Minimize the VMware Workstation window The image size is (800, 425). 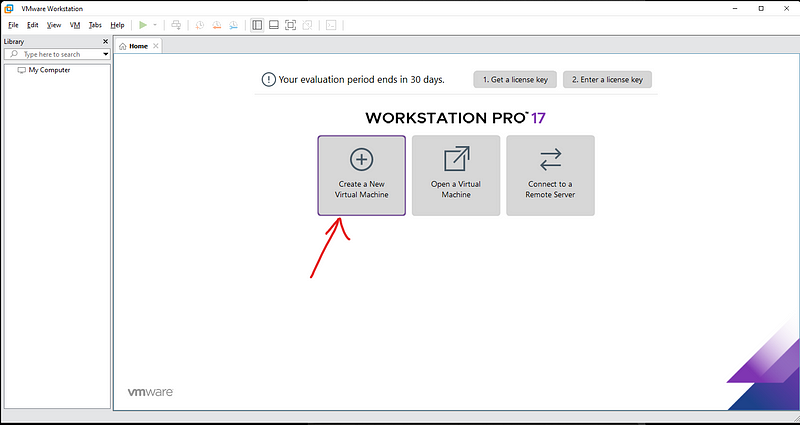tap(735, 9)
